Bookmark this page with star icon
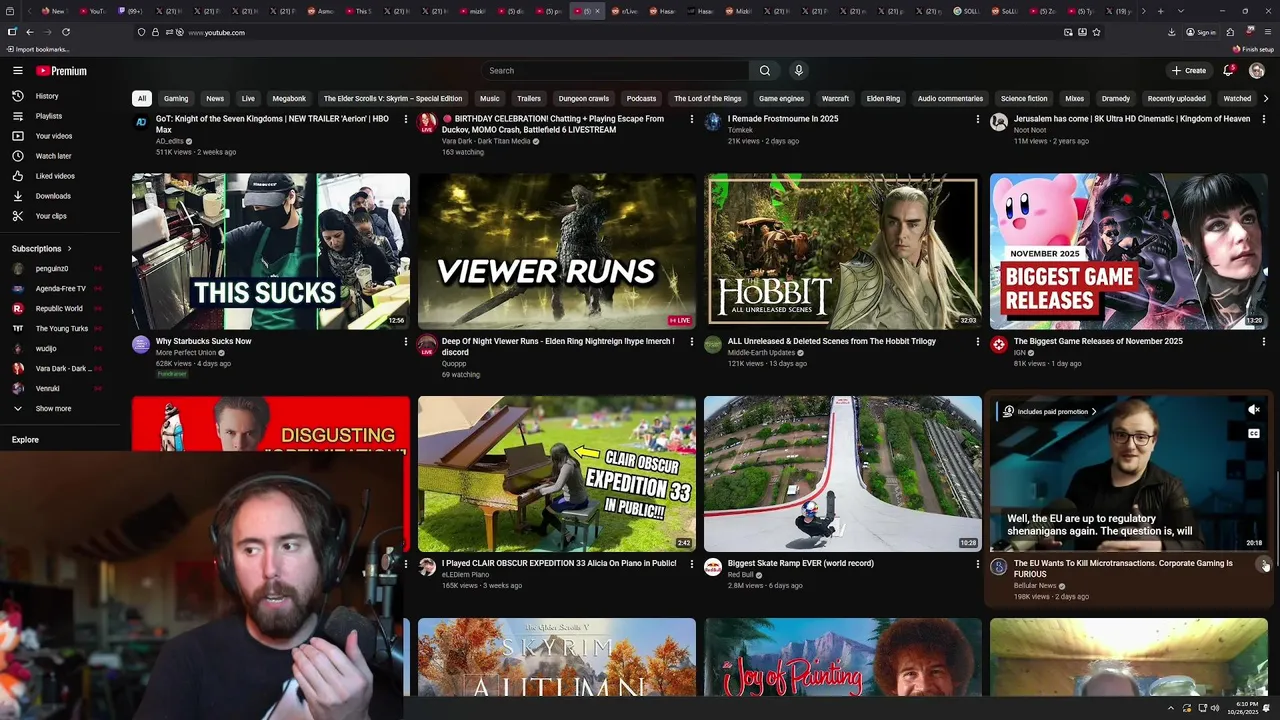 coord(1096,32)
